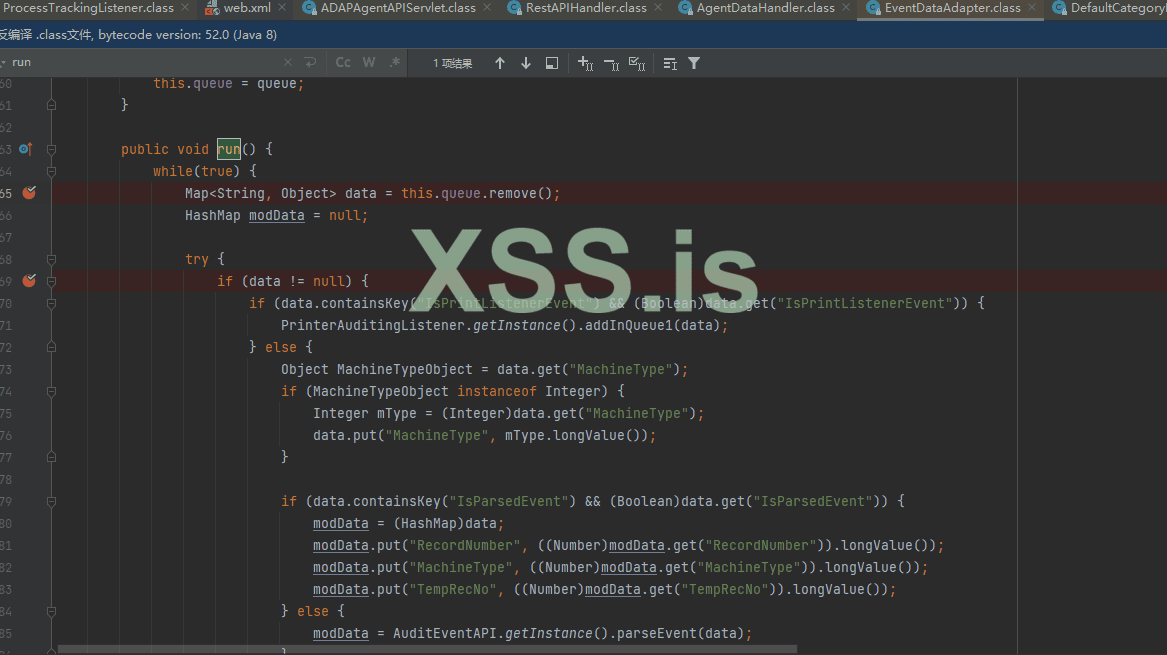The width and height of the screenshot is (1167, 655).
Task: Toggle breakpoint on line 69
Action: coord(29,281)
